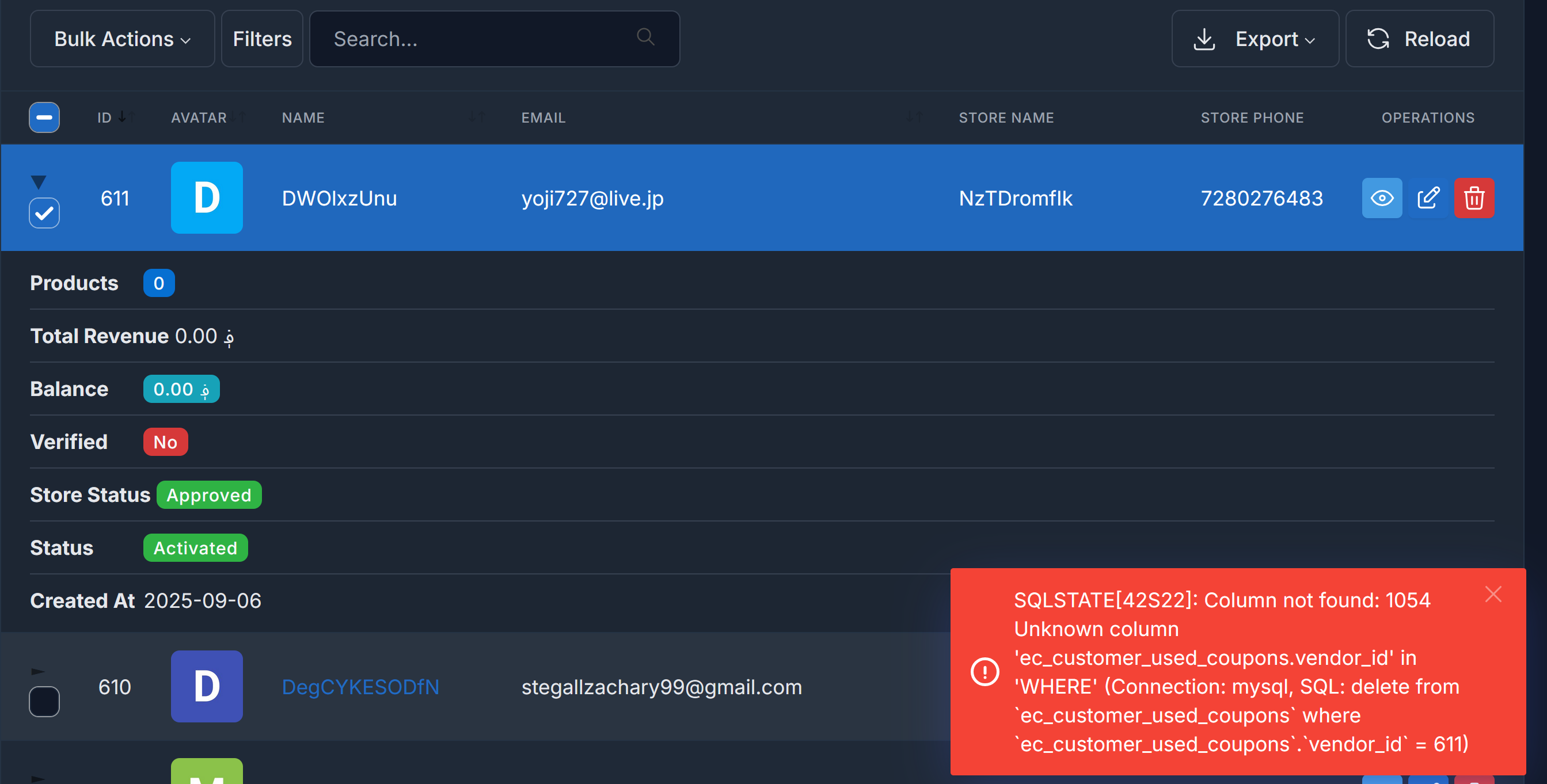Screen dimensions: 1547x784
Task: Click the Reload refresh icon
Action: coord(1378,39)
